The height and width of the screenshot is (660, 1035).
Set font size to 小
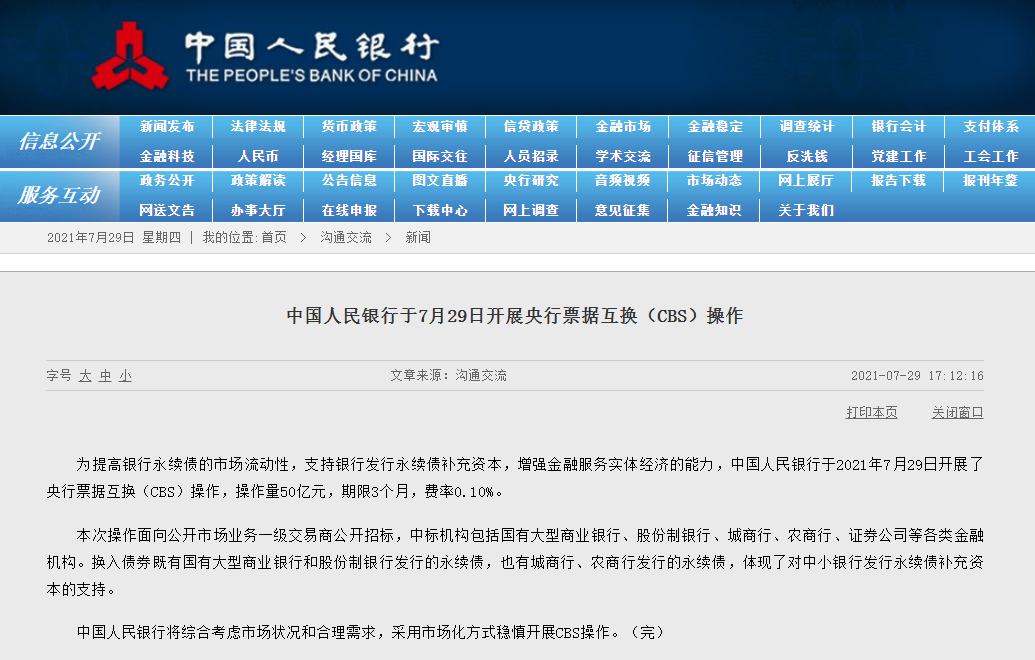[125, 376]
